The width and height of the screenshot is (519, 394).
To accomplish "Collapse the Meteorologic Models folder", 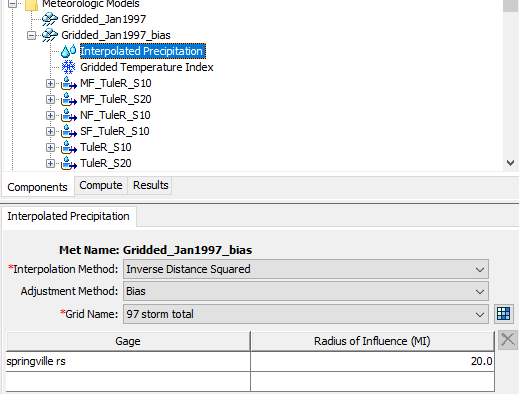I will 12,4.
